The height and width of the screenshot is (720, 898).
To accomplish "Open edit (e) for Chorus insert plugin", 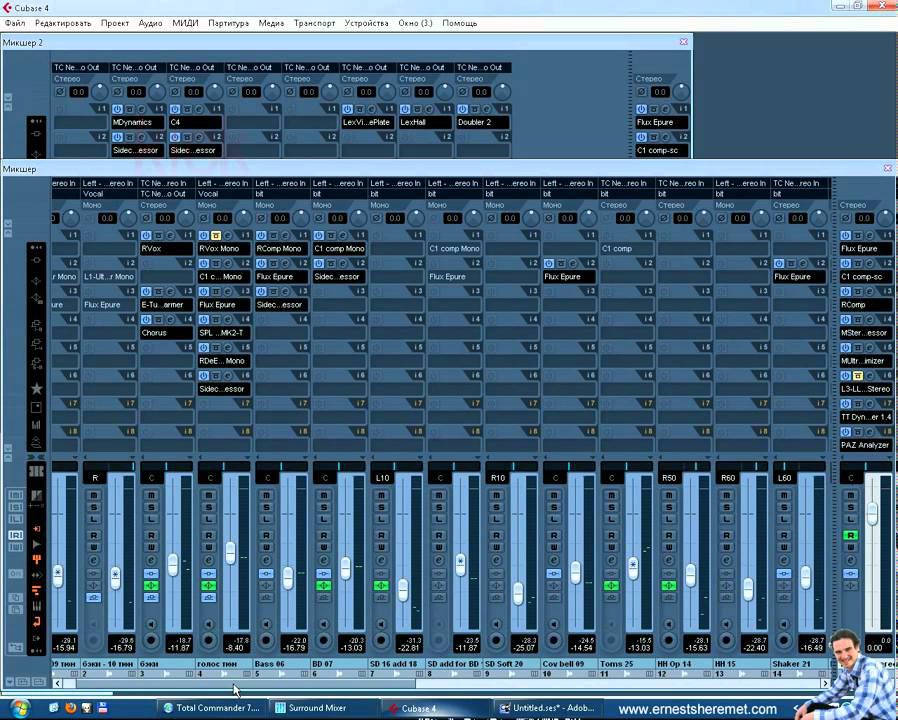I will (x=170, y=320).
